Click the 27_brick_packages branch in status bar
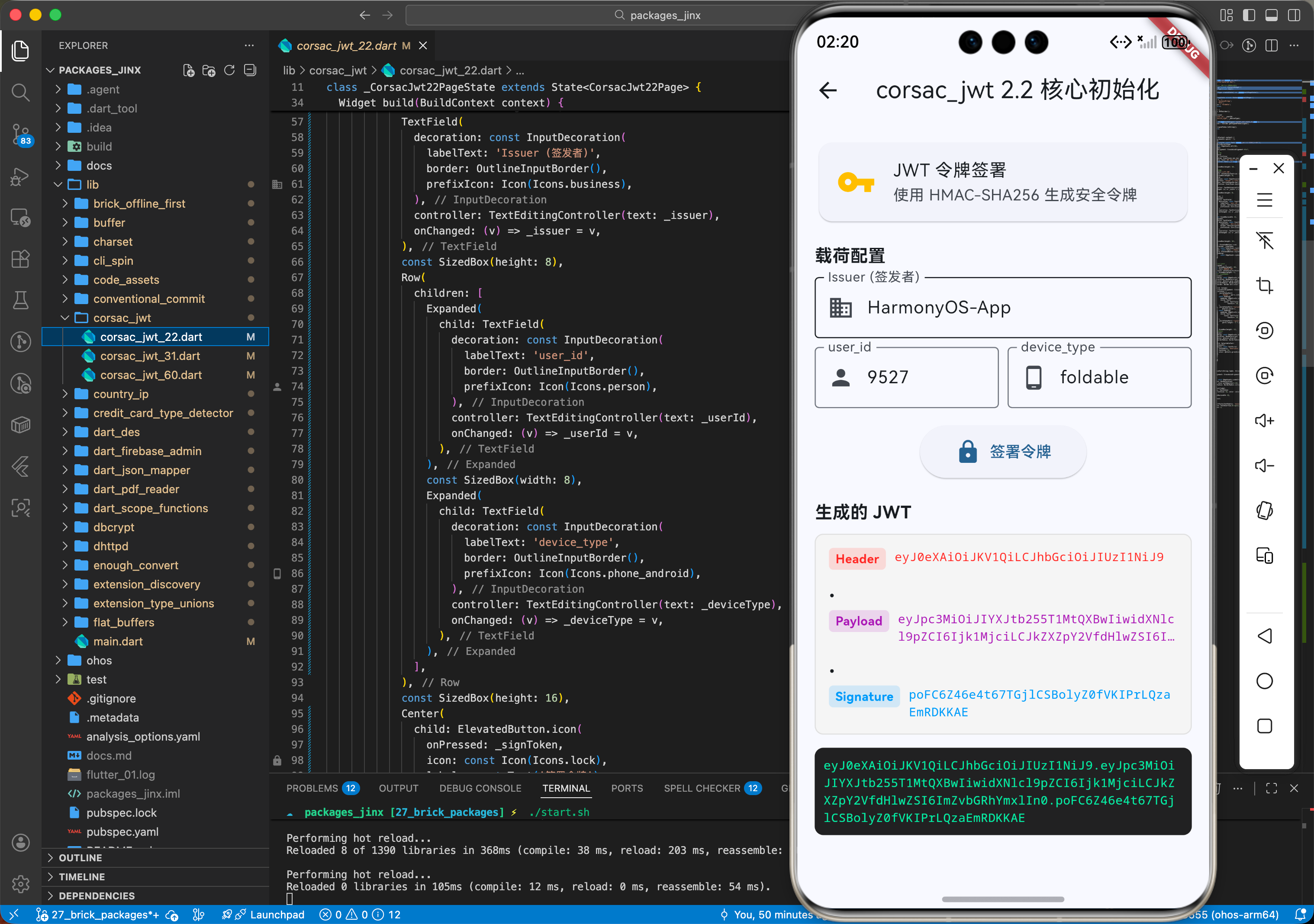Screen dimensions: 1314x924 [x=98, y=914]
